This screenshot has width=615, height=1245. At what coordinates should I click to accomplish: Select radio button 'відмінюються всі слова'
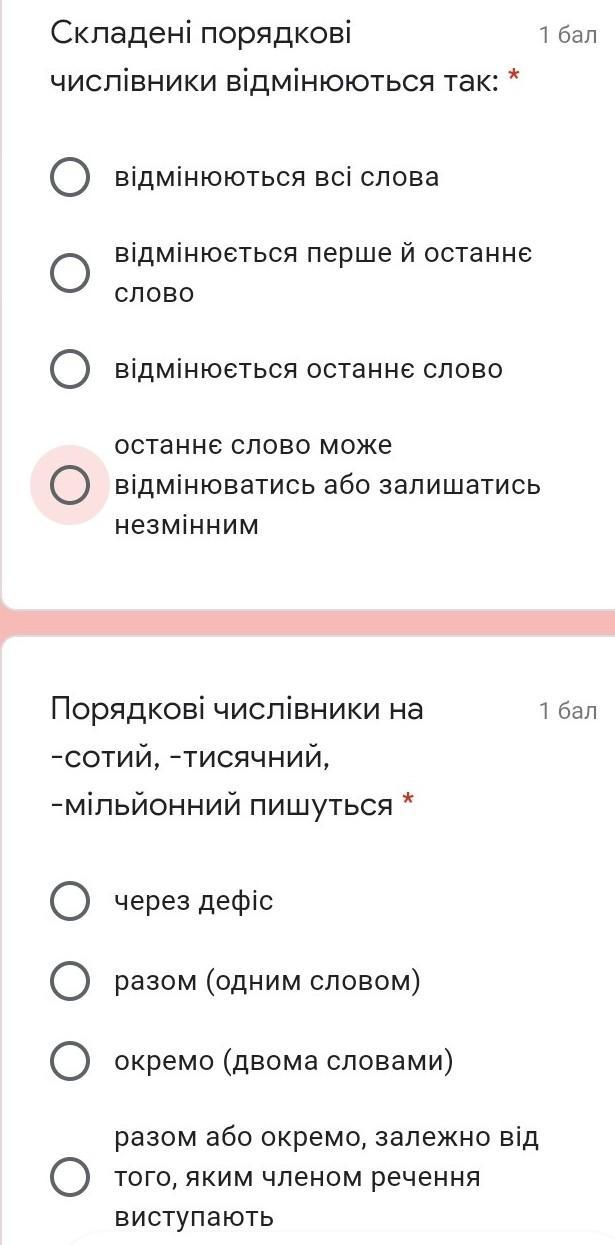coord(69,178)
